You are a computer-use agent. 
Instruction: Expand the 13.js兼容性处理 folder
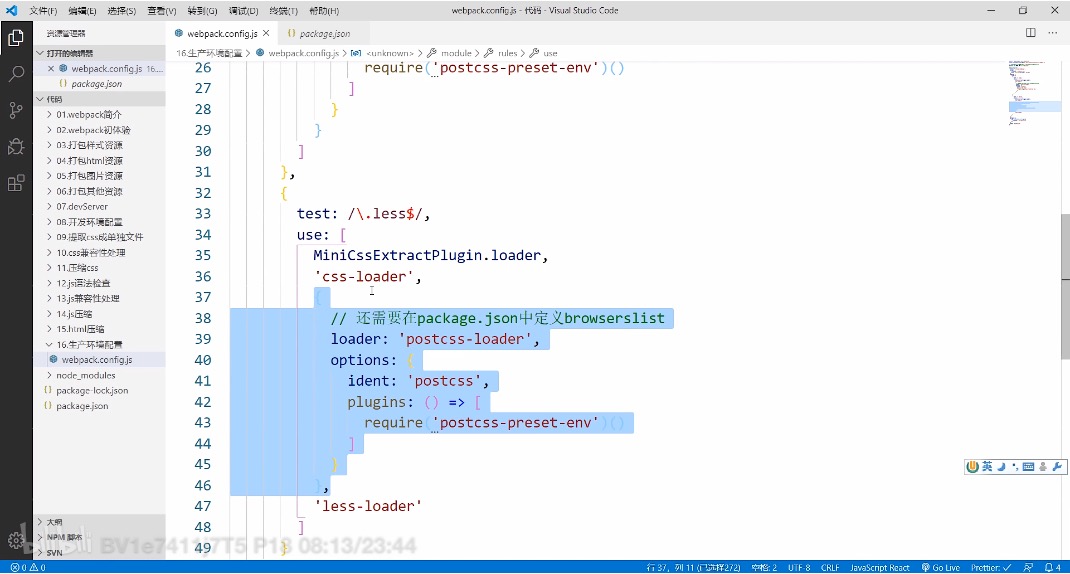click(100, 298)
